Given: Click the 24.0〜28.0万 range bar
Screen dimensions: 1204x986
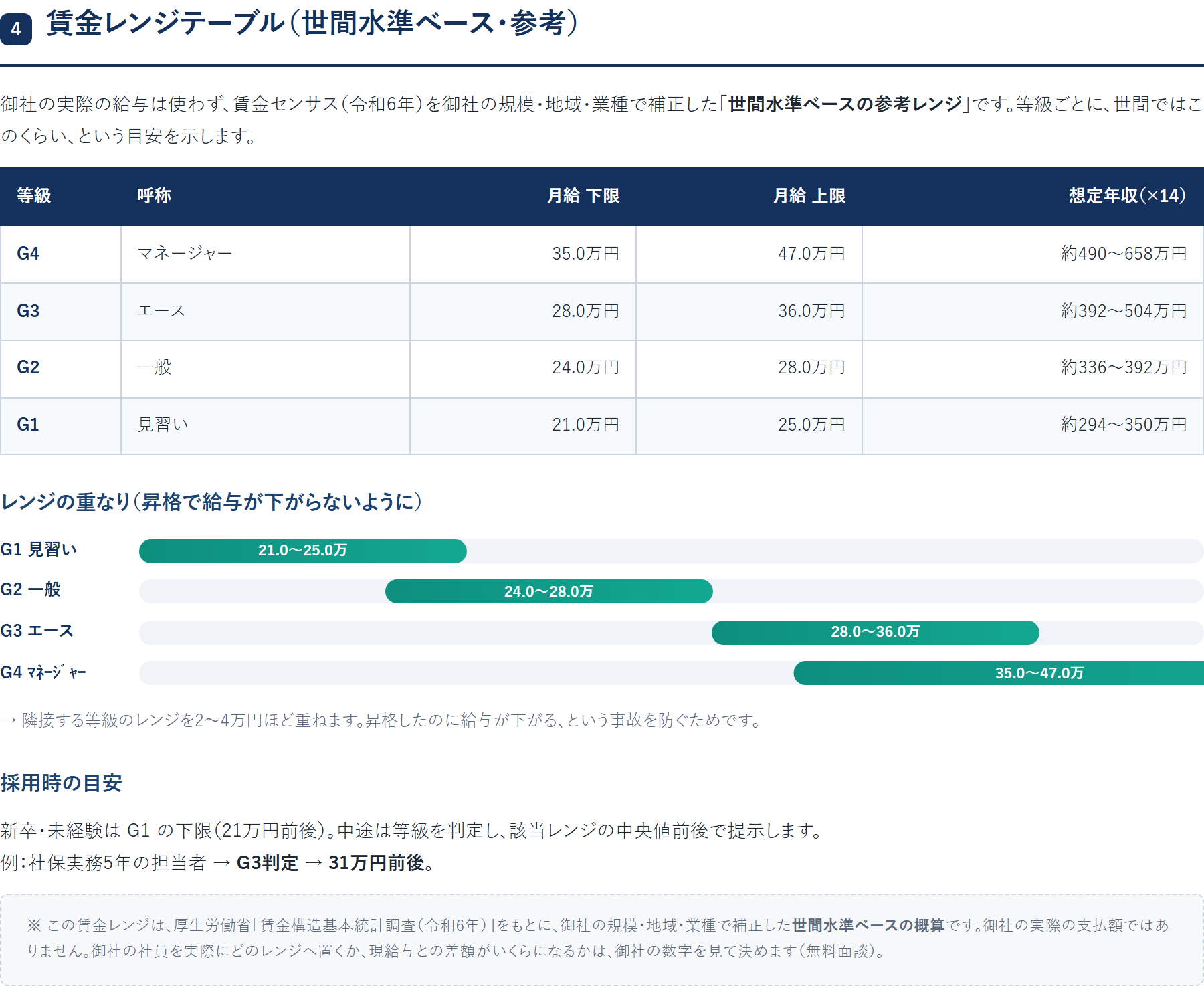Looking at the screenshot, I should 549,591.
